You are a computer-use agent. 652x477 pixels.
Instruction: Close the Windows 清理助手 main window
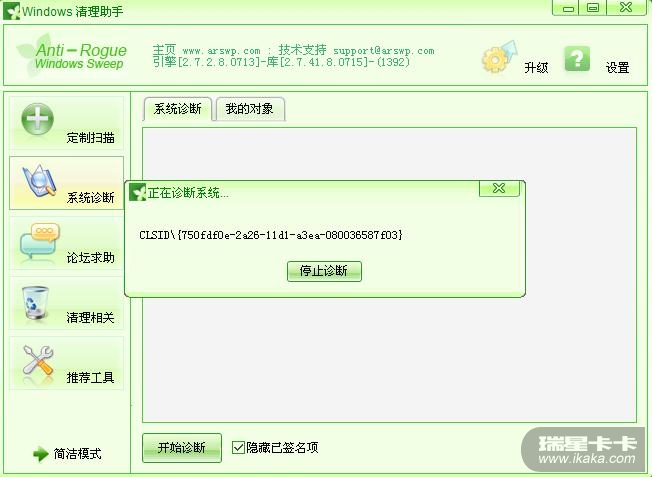pyautogui.click(x=626, y=8)
